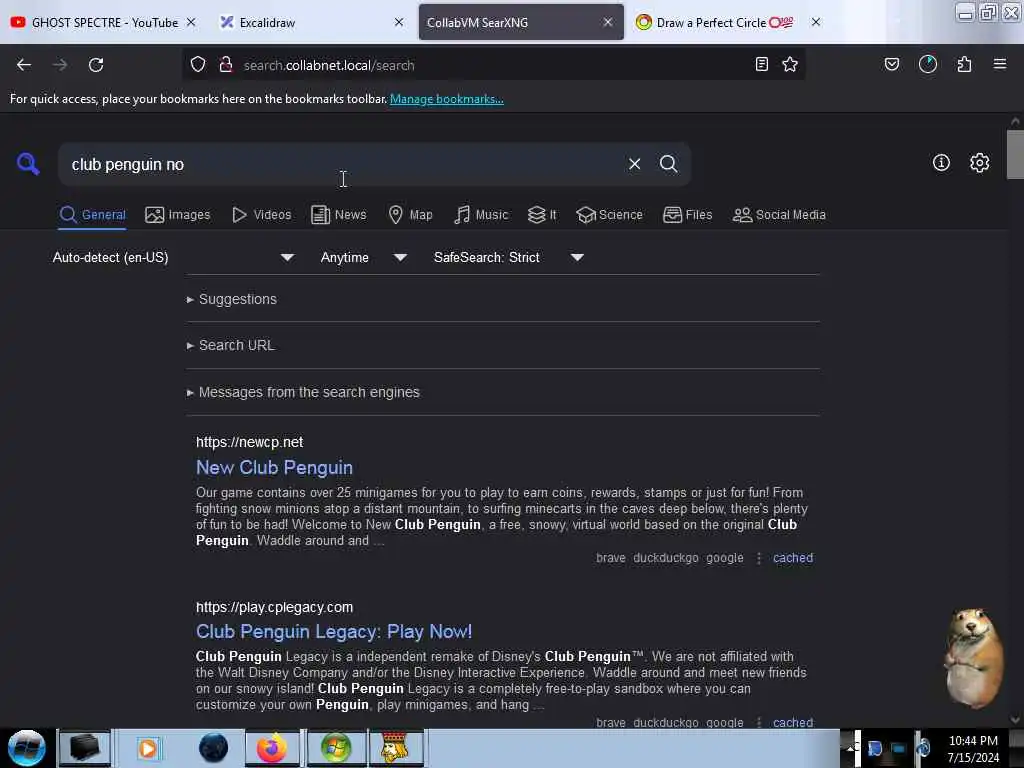Select the Map search category
1024x768 pixels.
410,215
